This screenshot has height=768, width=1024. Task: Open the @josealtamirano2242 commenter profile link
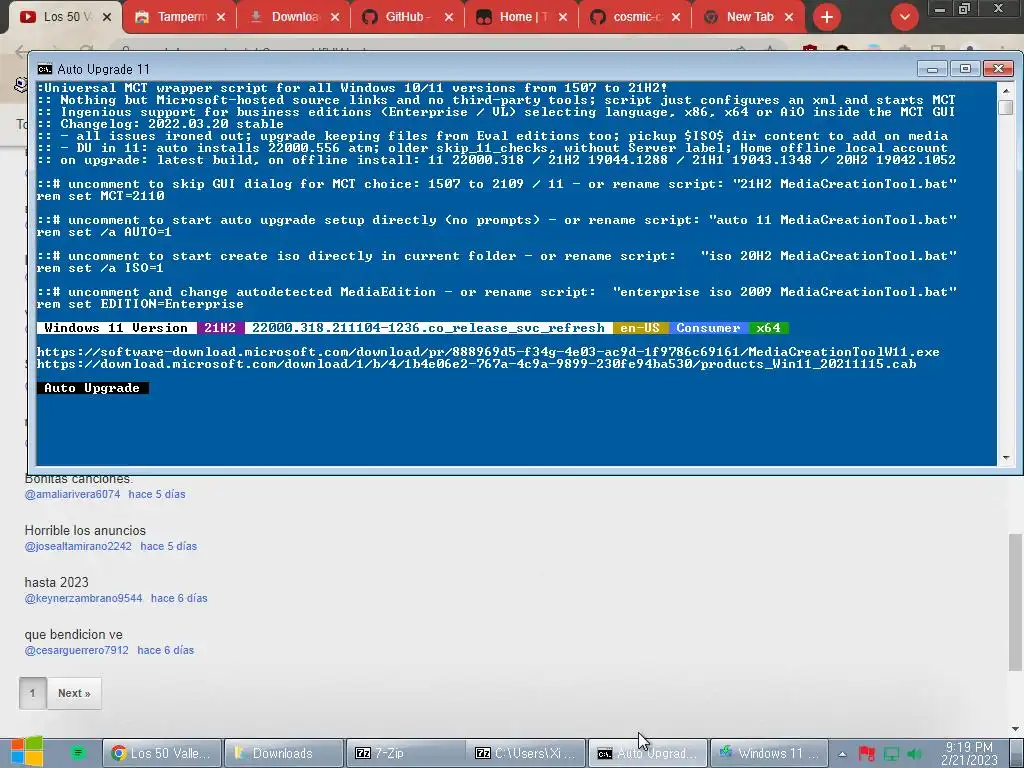point(78,546)
